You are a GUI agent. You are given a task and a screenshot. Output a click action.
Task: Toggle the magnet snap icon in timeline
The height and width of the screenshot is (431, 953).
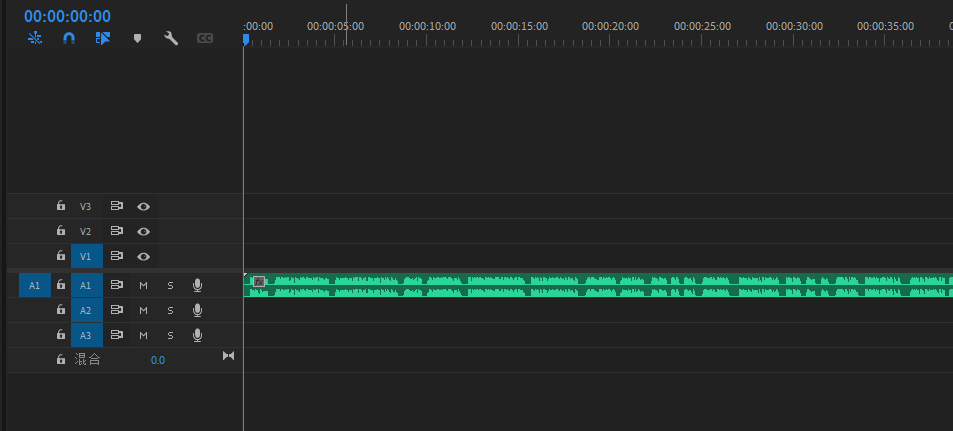(69, 38)
